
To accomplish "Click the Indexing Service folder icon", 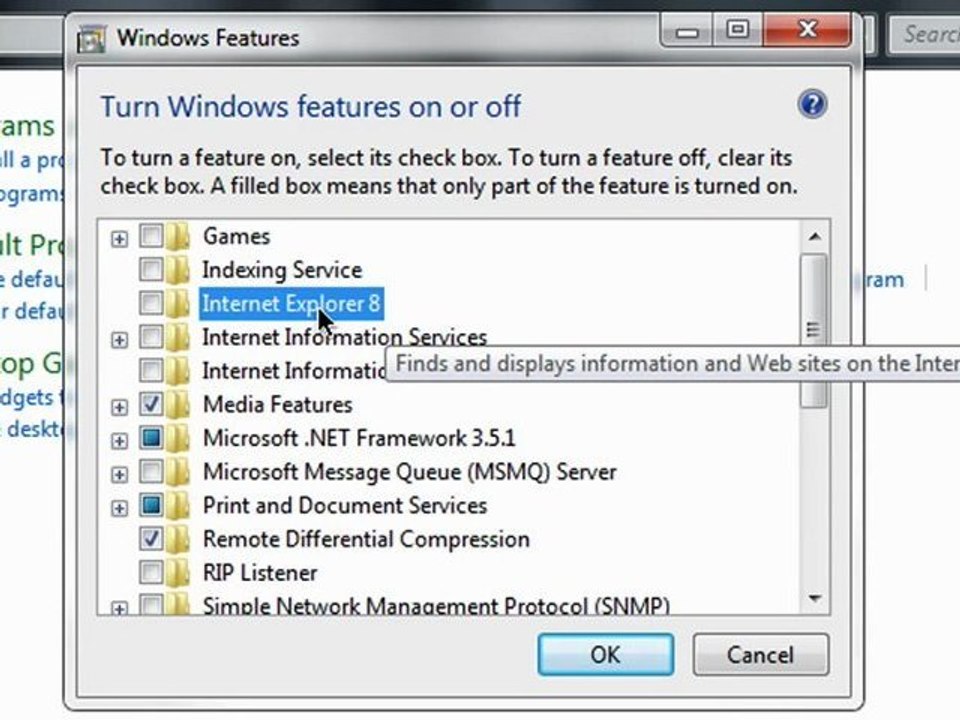I will point(177,270).
